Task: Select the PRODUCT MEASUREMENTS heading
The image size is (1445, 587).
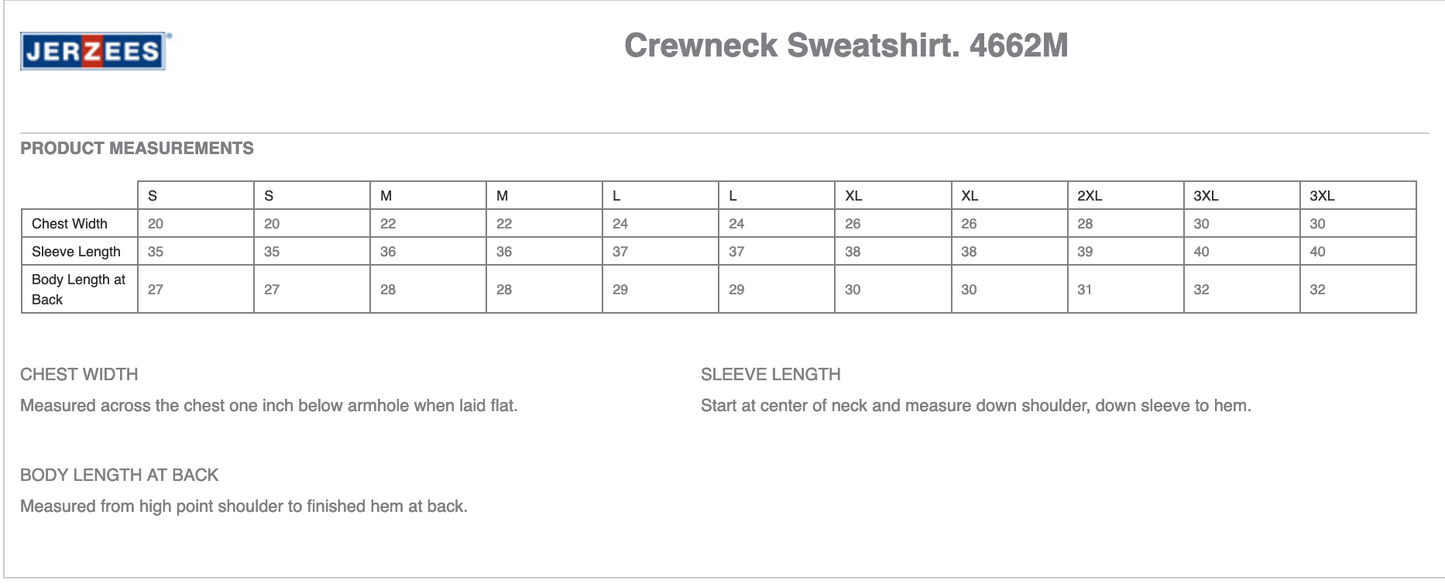Action: [x=137, y=148]
